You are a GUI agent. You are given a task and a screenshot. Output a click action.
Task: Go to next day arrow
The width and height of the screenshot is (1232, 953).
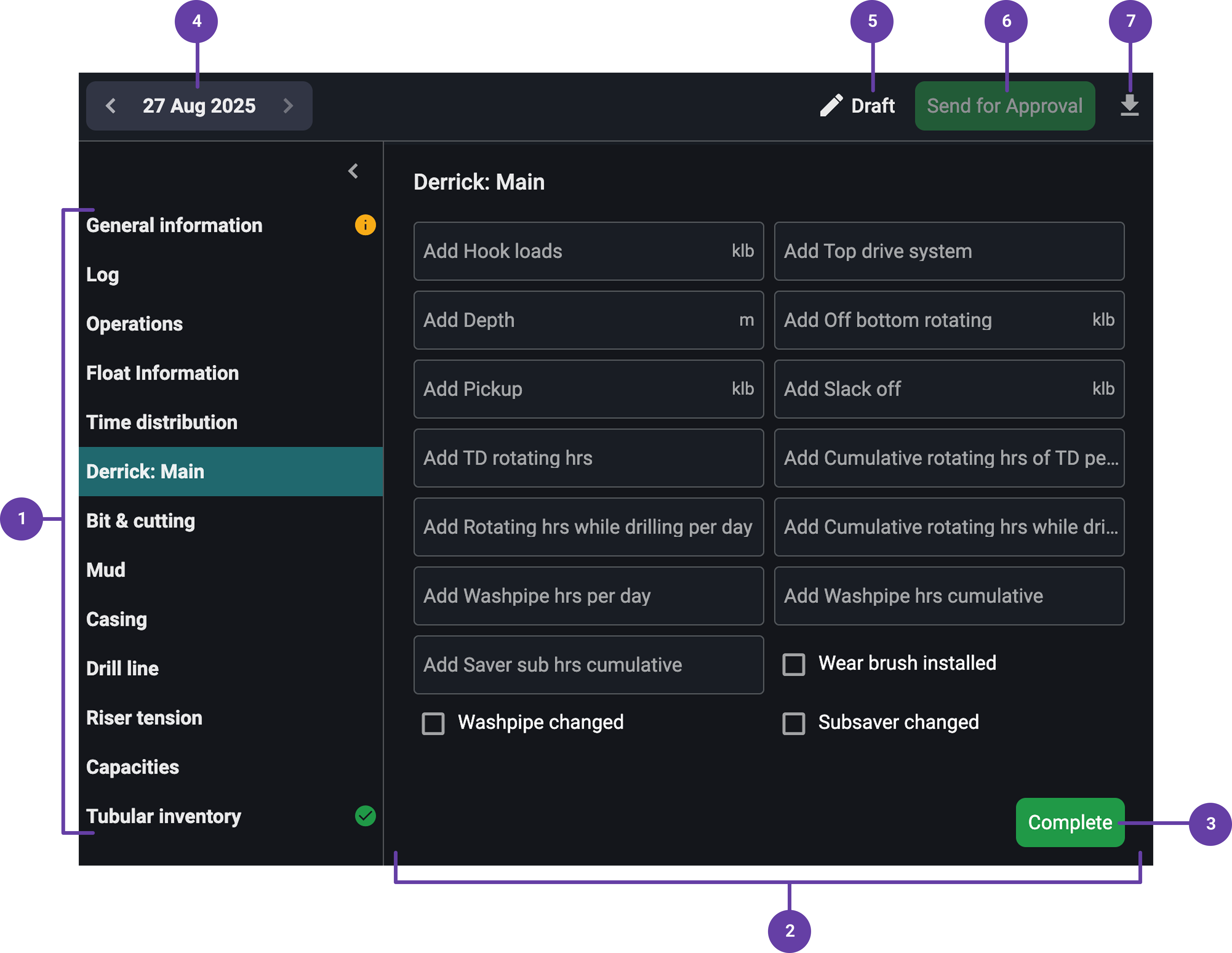click(x=288, y=106)
